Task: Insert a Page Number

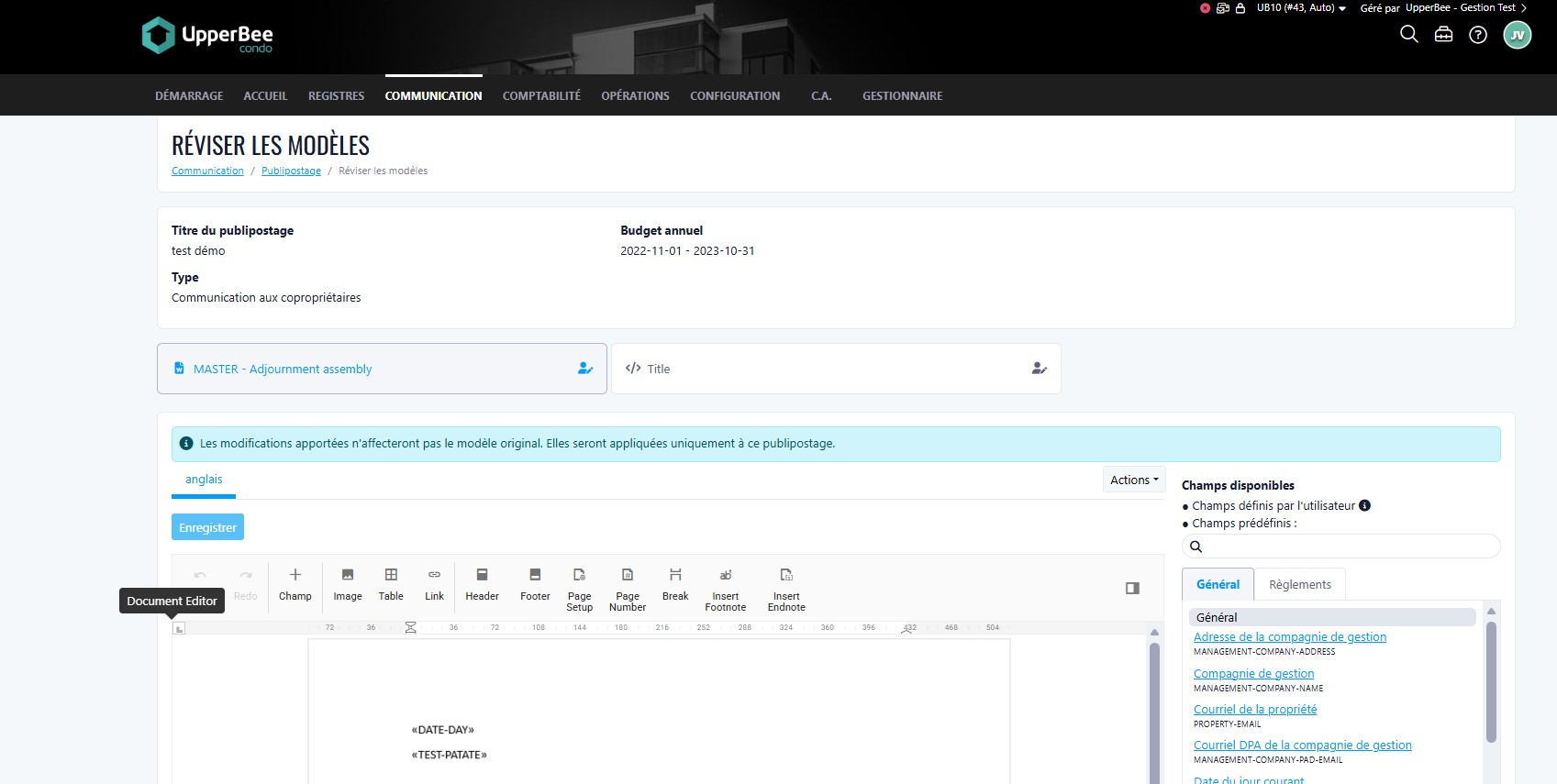Action: point(628,589)
